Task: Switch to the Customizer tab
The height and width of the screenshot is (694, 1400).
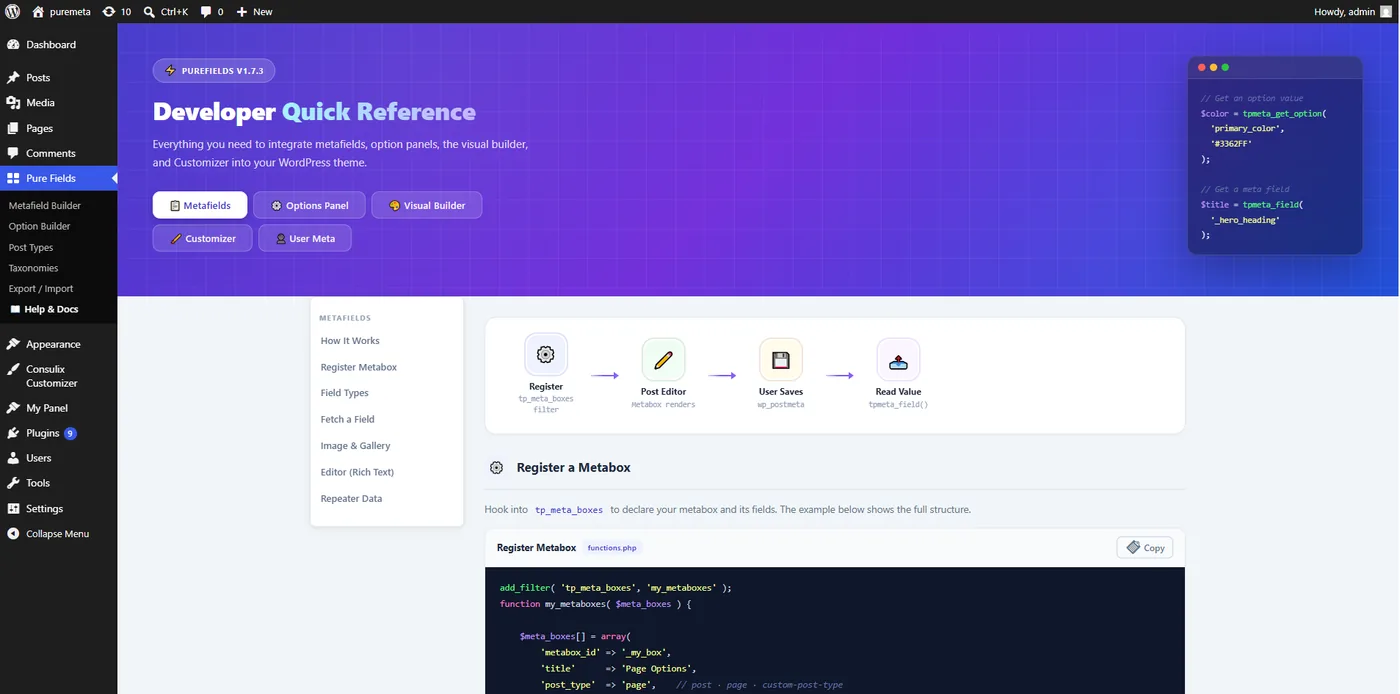Action: pos(202,238)
